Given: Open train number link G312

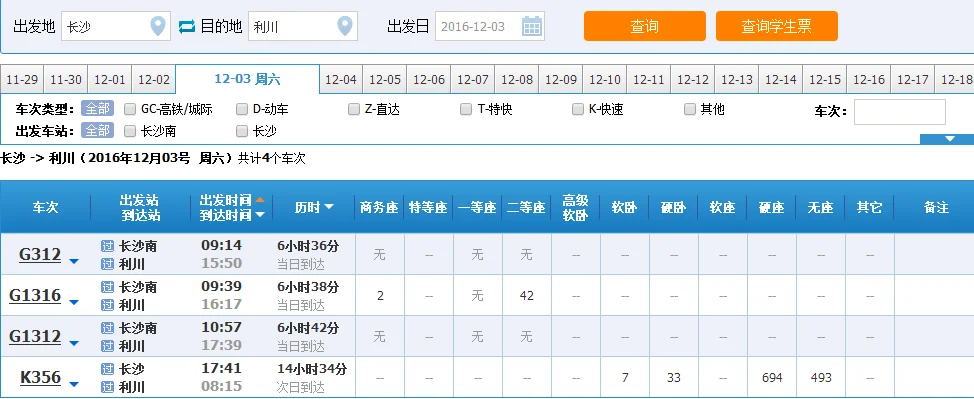Looking at the screenshot, I should pos(40,254).
